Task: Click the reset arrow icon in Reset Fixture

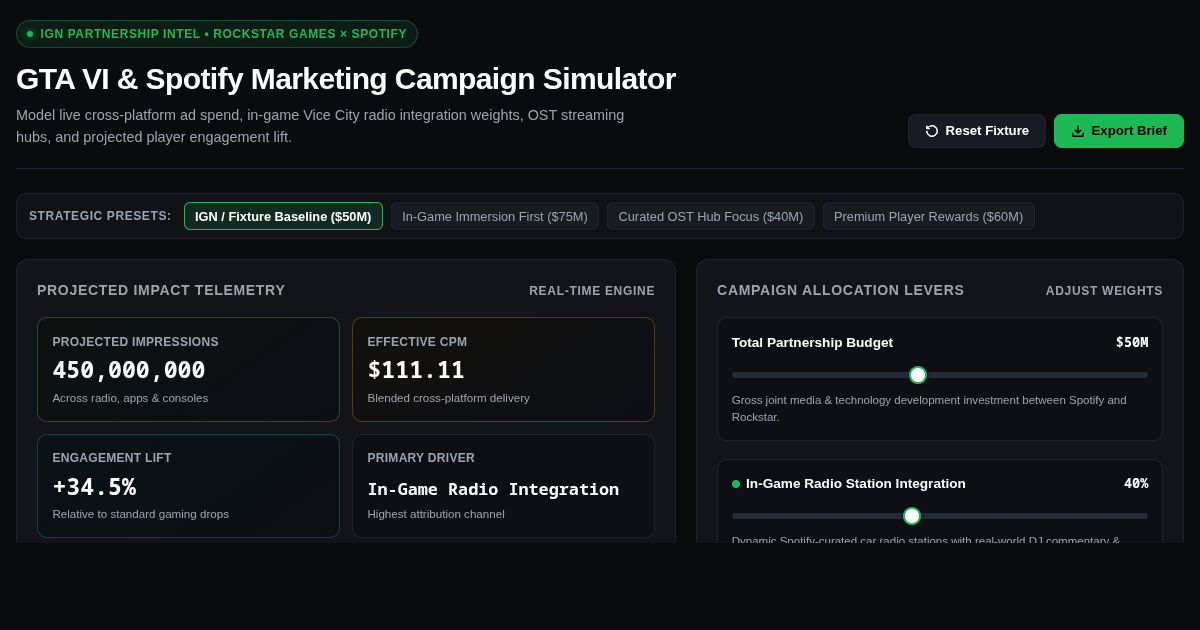Action: coord(932,131)
